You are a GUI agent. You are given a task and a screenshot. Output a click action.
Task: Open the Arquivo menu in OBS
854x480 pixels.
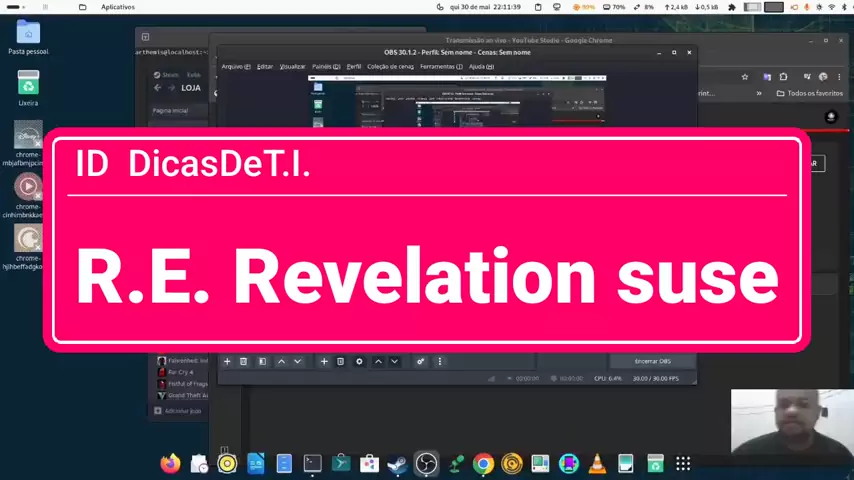234,66
